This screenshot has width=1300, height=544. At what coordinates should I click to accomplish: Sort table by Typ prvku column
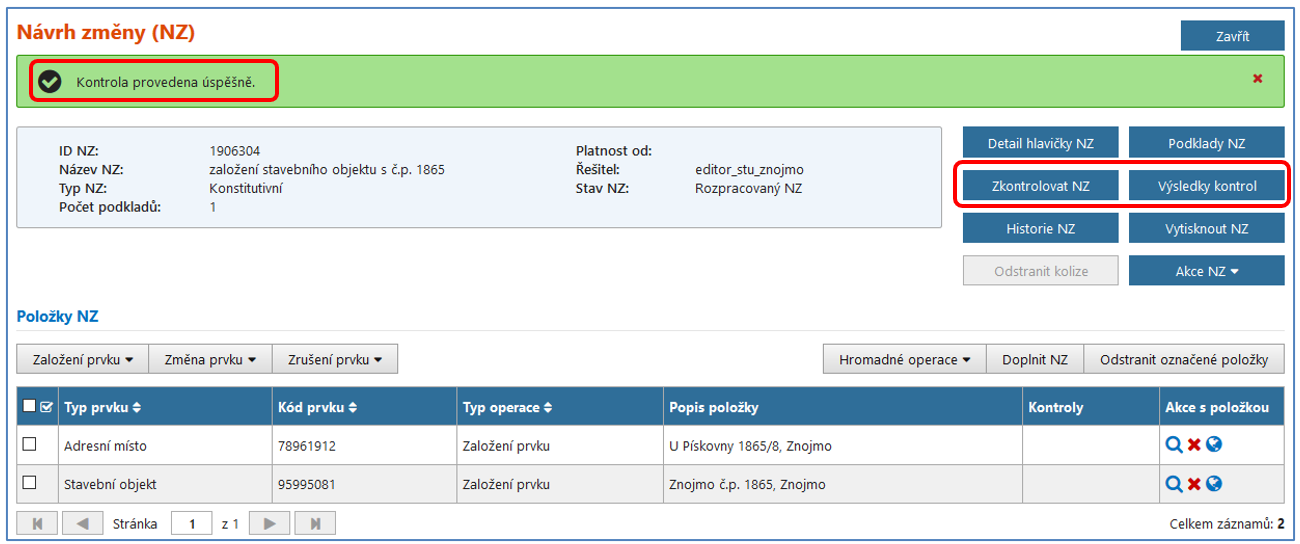pos(103,408)
